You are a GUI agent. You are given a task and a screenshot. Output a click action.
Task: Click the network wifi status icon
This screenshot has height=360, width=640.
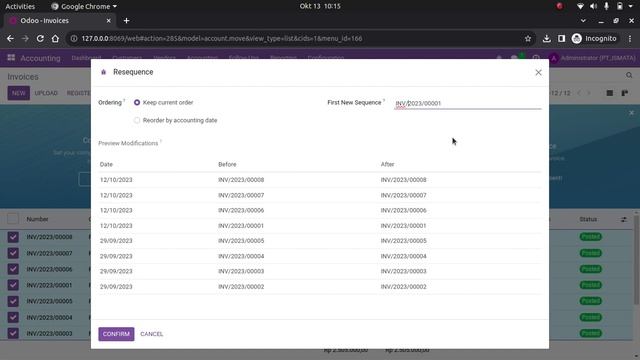[580, 6]
